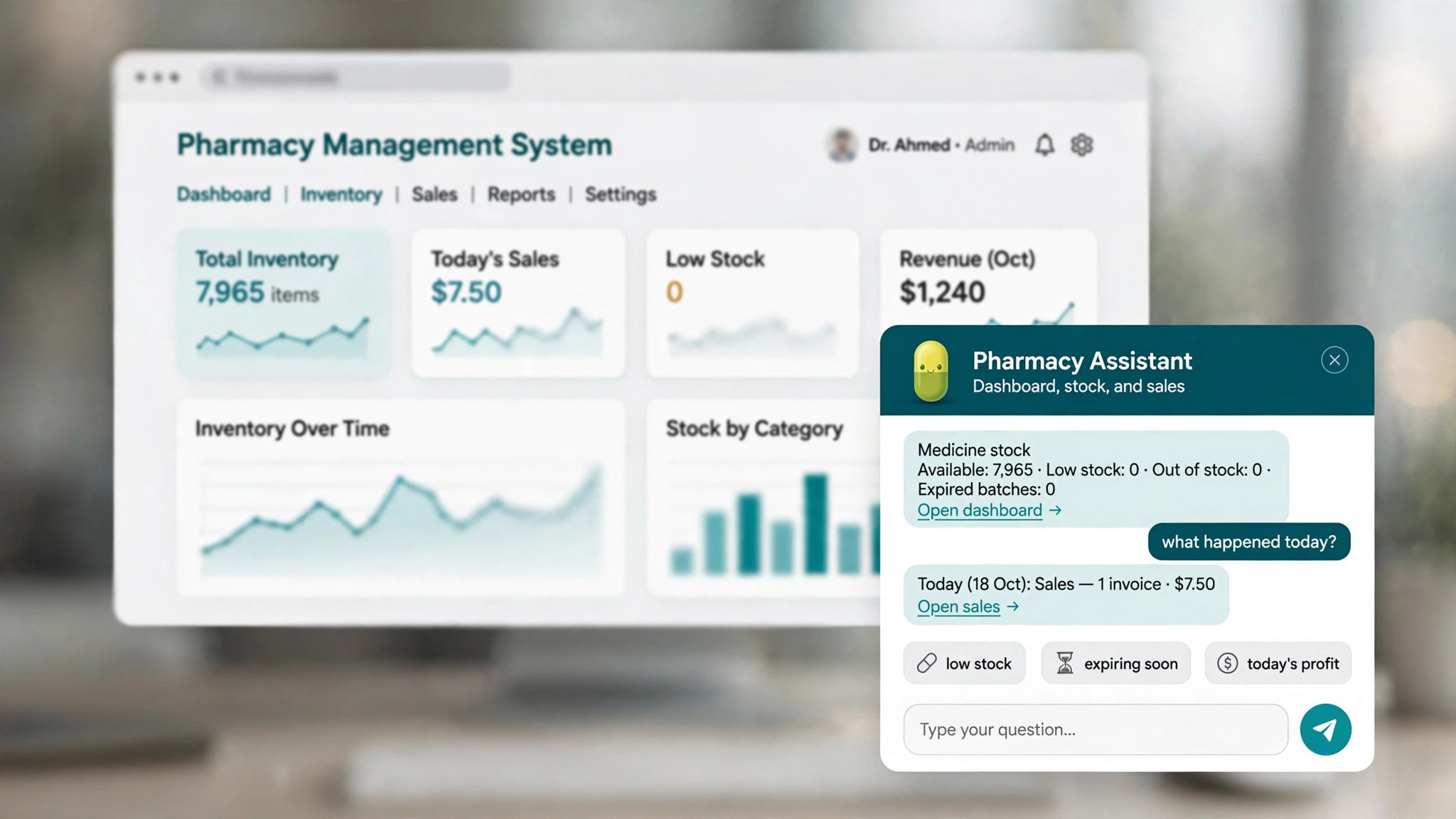Open the Total Inventory card
1456x819 pixels.
(x=283, y=303)
